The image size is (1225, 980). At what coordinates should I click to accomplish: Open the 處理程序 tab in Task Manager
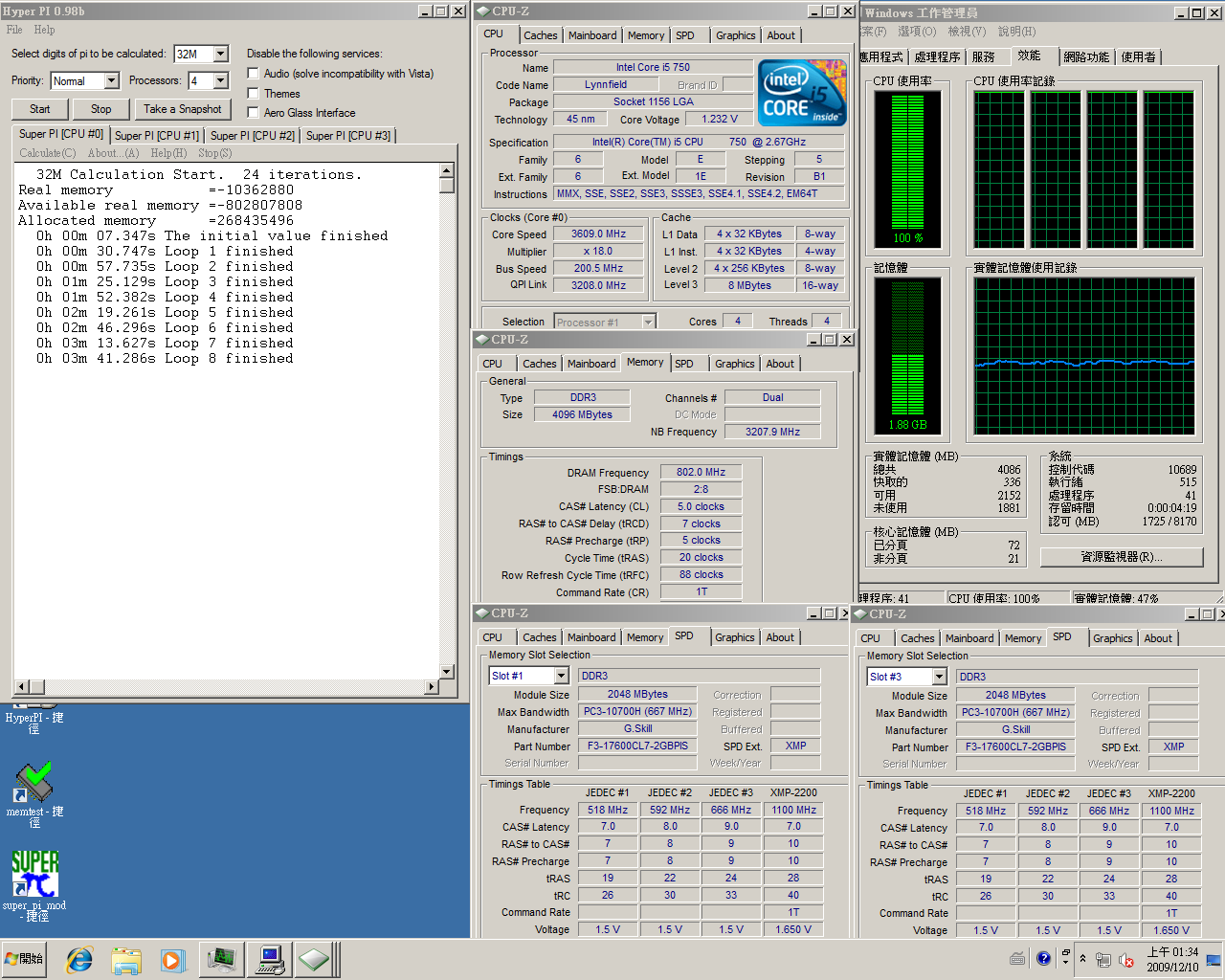pyautogui.click(x=937, y=57)
